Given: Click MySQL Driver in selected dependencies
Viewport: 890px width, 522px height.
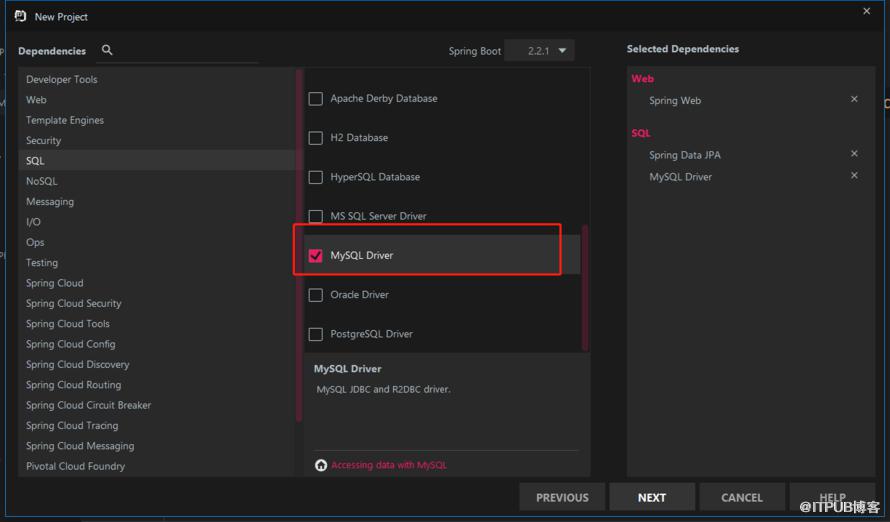Looking at the screenshot, I should (x=680, y=177).
